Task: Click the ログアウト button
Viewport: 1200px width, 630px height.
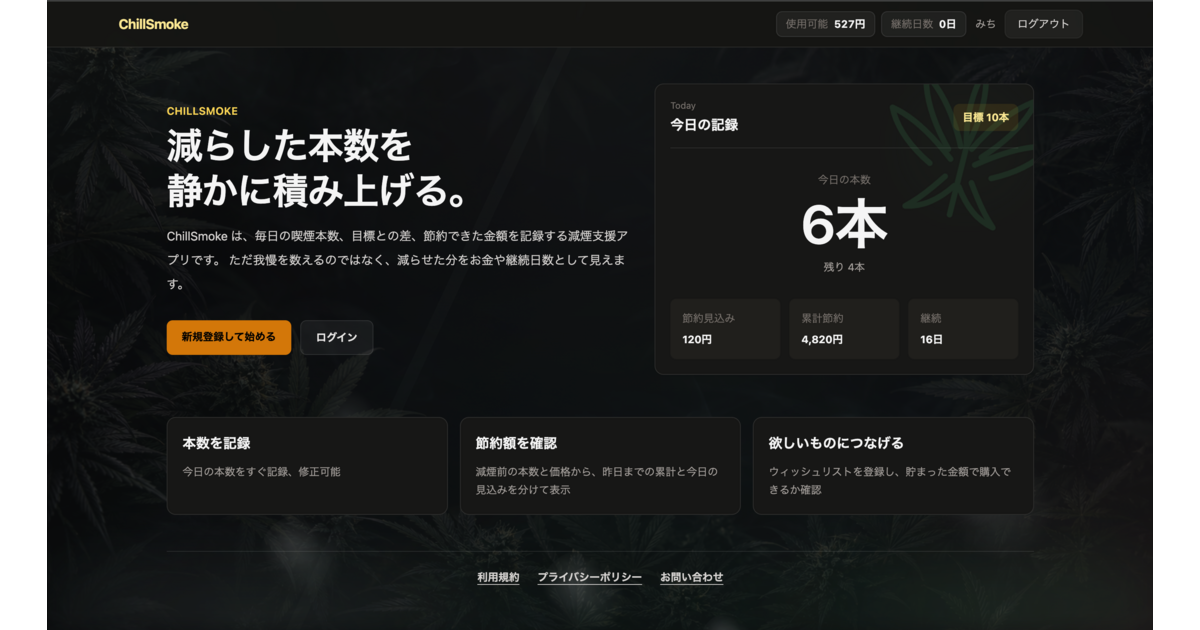Action: point(1043,24)
